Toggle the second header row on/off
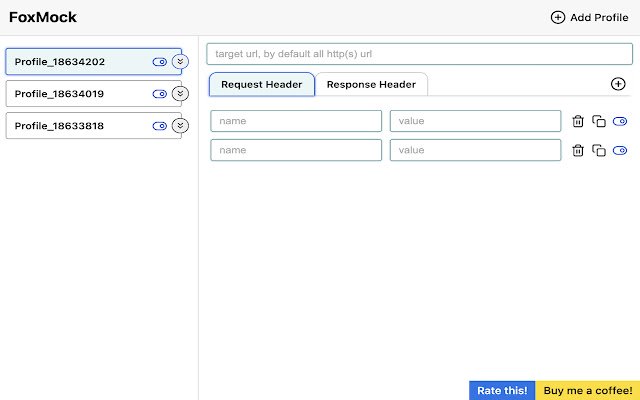The height and width of the screenshot is (400, 640). [x=620, y=151]
